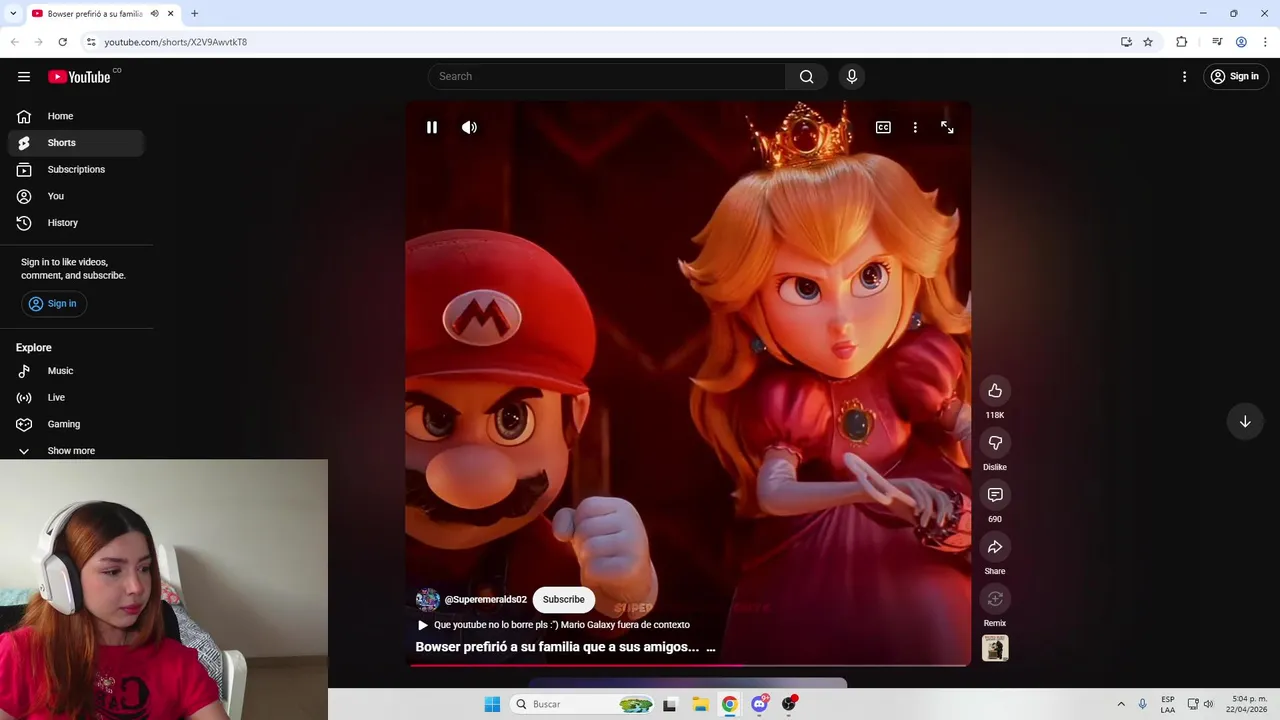
Task: Close the Bowser YouTube tab
Action: pos(171,14)
